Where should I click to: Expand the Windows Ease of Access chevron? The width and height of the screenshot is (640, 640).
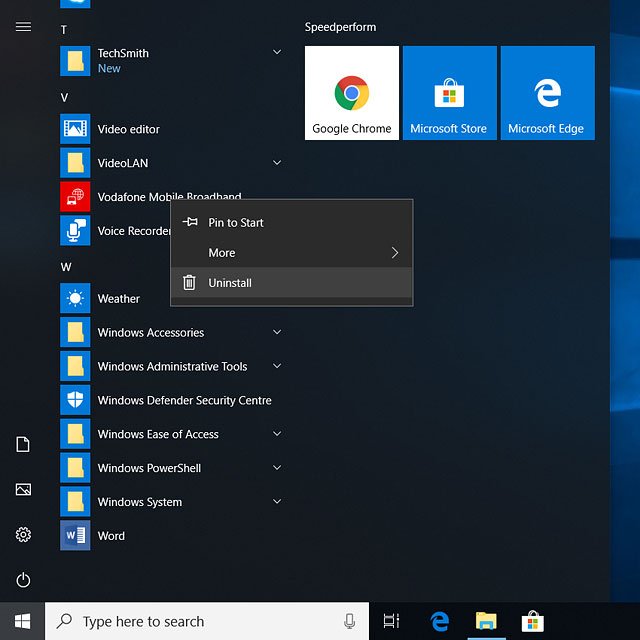point(277,433)
